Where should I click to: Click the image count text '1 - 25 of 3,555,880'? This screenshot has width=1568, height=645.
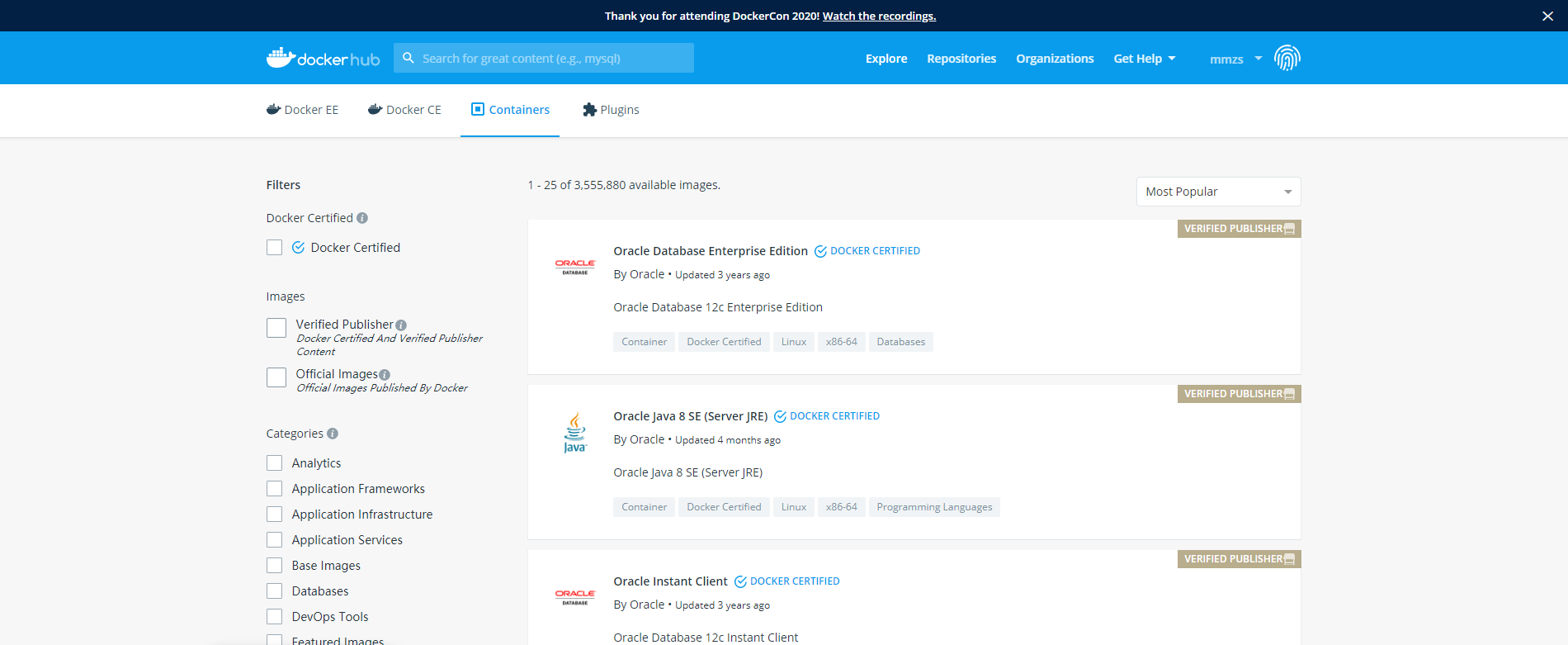577,185
